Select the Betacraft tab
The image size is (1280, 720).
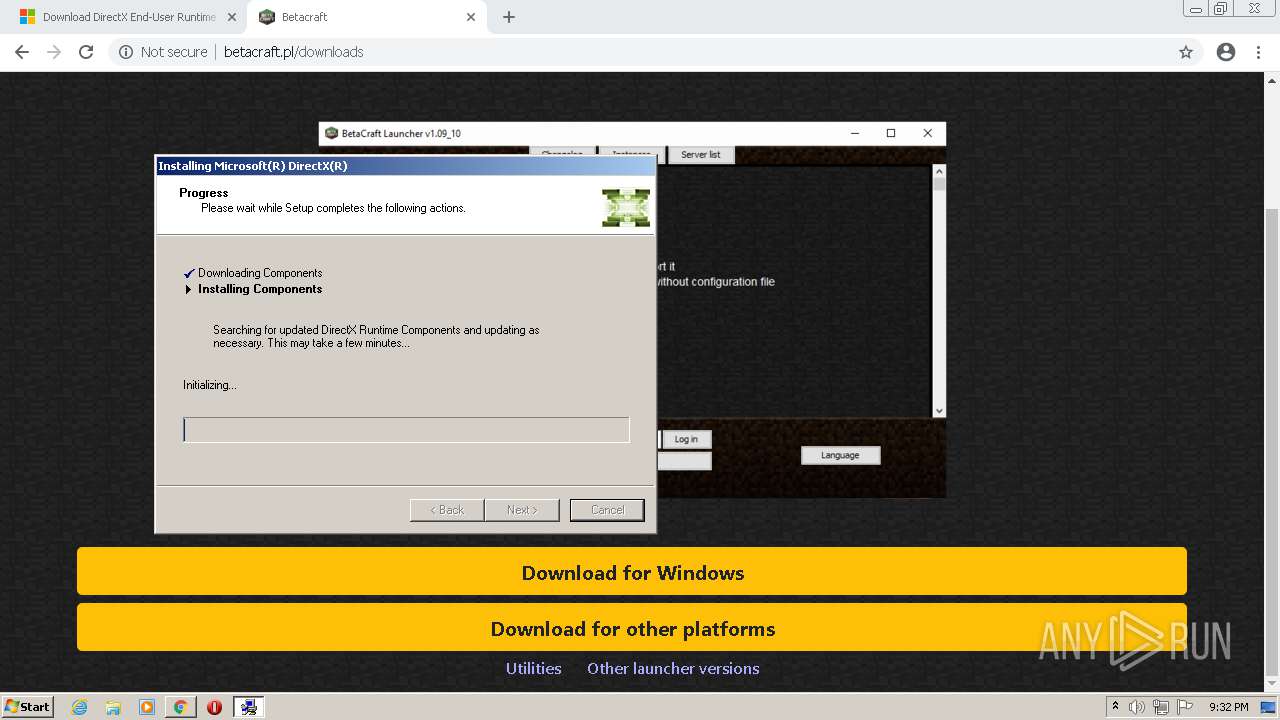[366, 17]
